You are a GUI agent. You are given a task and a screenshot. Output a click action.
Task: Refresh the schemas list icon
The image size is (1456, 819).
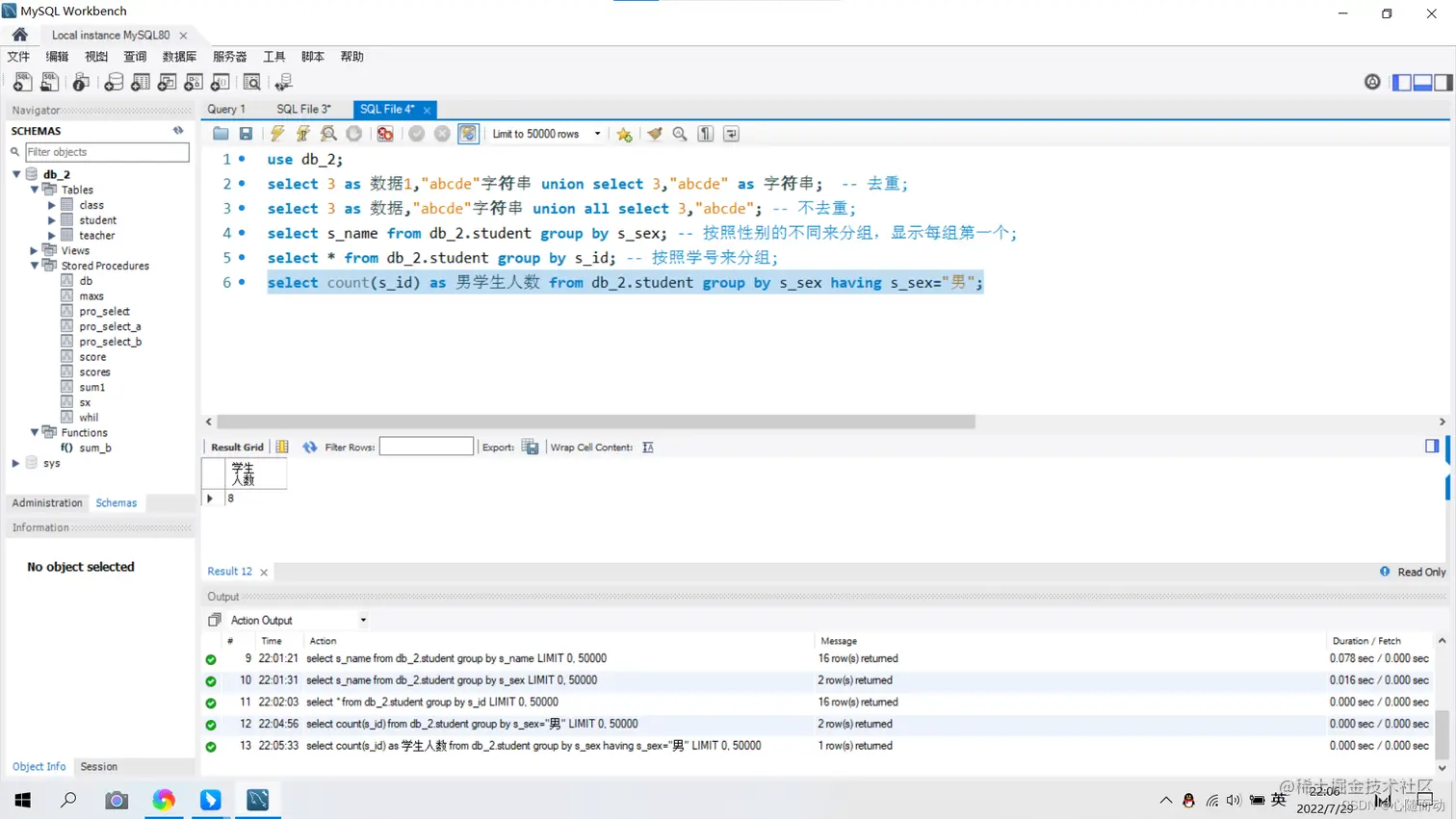(178, 130)
